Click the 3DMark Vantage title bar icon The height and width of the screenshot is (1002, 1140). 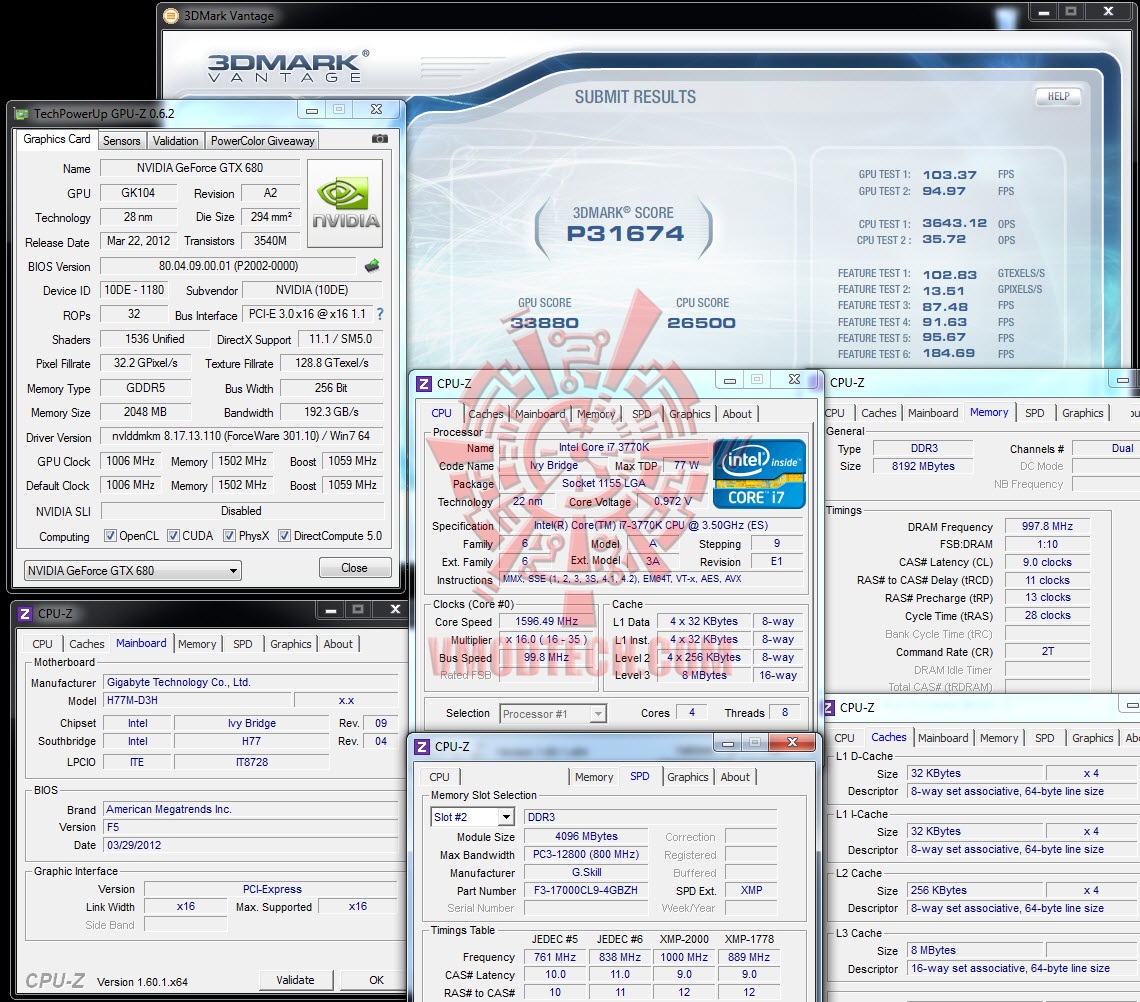tap(171, 15)
